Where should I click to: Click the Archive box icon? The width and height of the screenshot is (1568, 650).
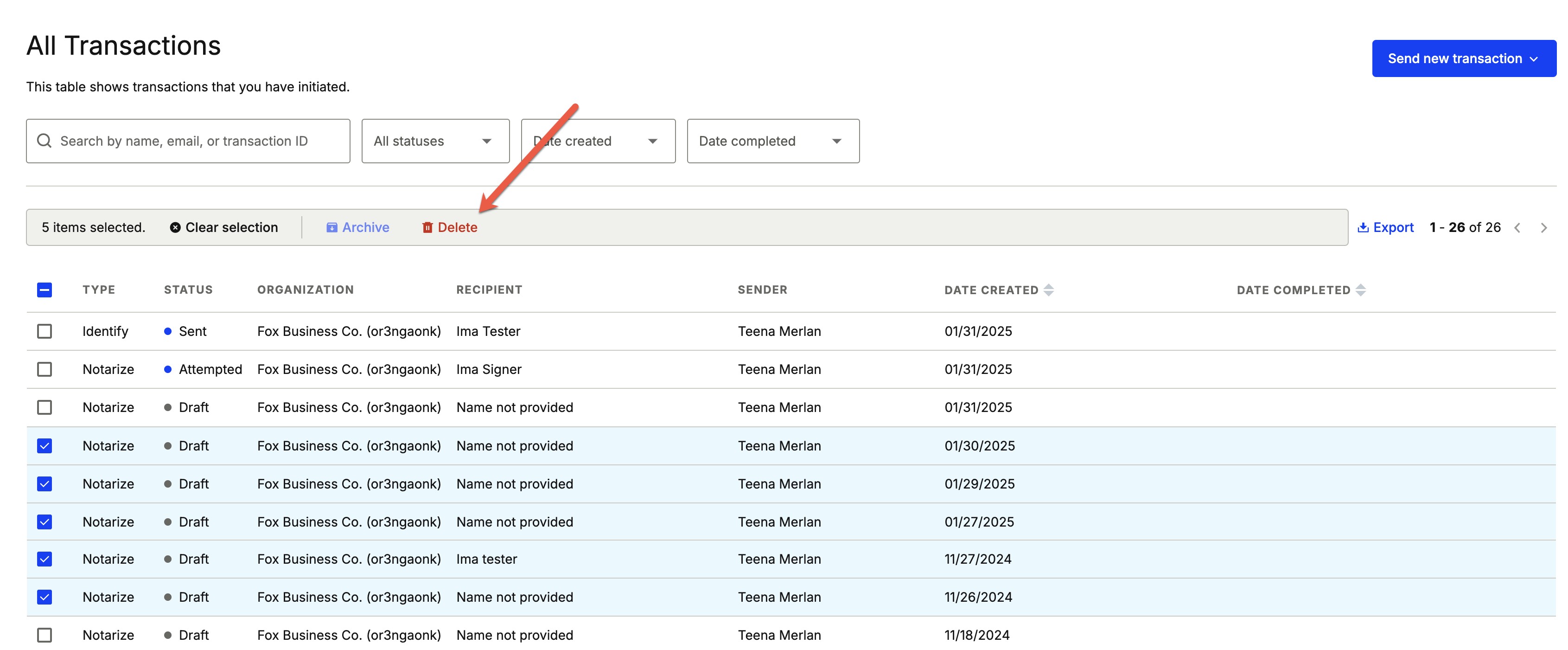332,227
